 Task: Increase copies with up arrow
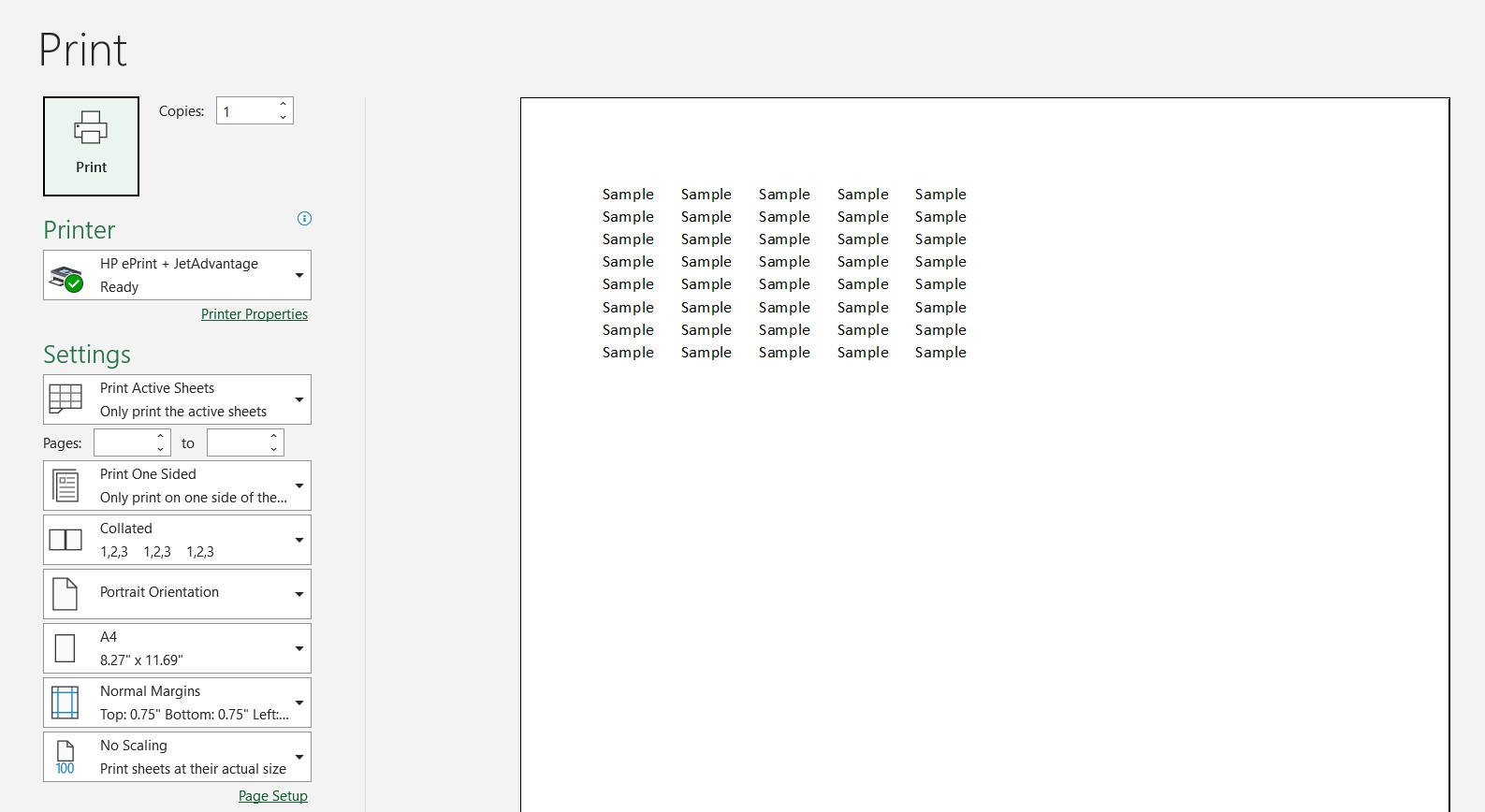[283, 104]
